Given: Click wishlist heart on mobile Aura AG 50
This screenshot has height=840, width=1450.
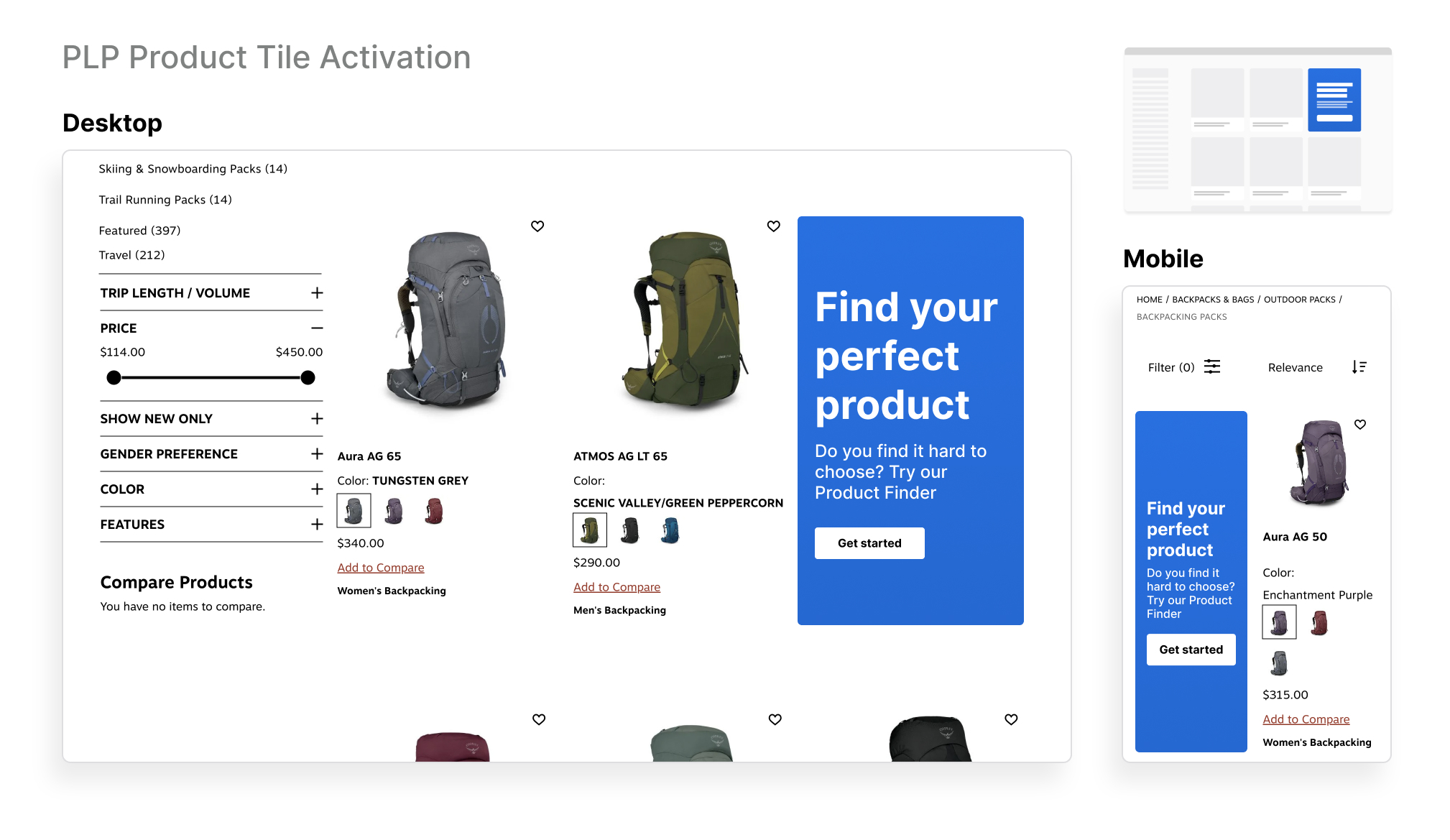Looking at the screenshot, I should click(x=1360, y=425).
